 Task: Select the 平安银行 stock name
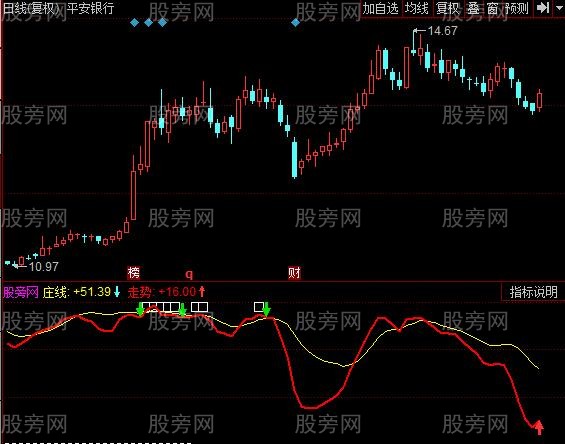pyautogui.click(x=90, y=9)
